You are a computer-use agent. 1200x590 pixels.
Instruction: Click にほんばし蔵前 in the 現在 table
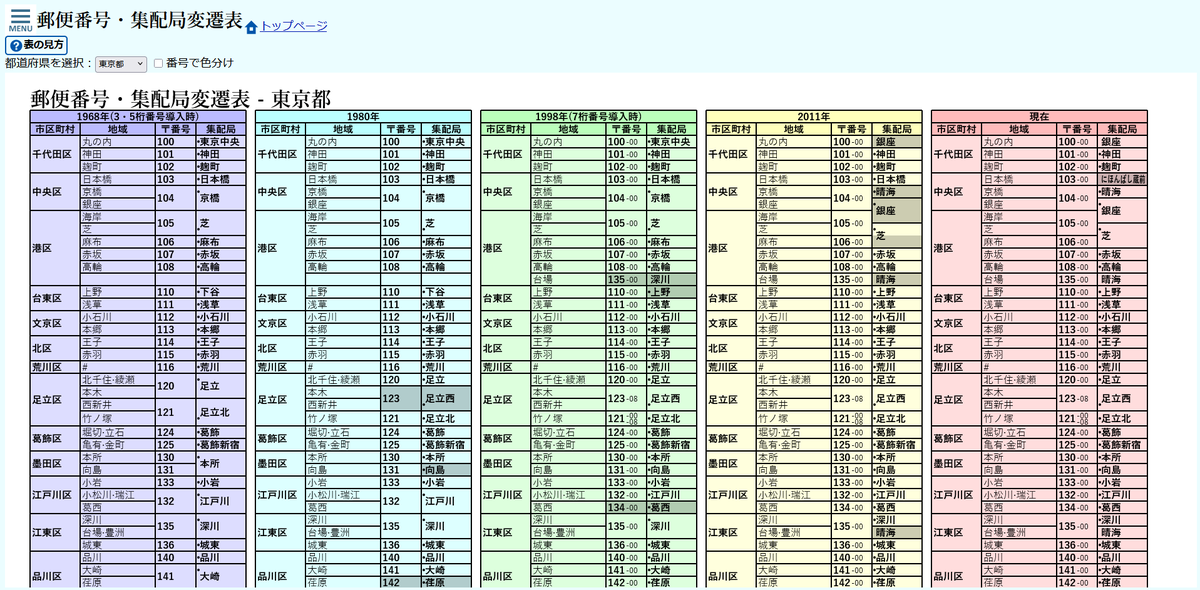click(x=1123, y=179)
